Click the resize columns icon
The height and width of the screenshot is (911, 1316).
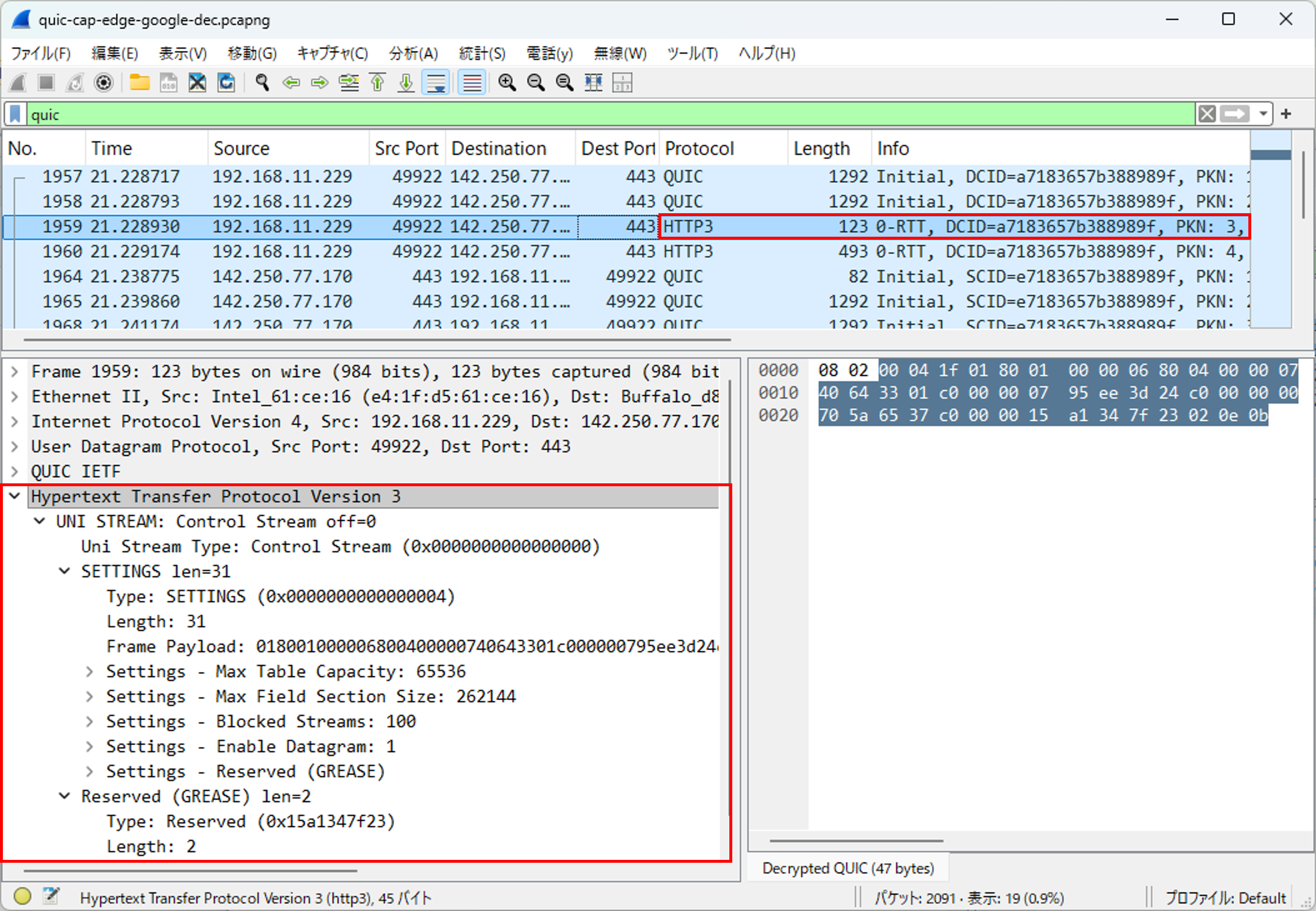tap(594, 83)
